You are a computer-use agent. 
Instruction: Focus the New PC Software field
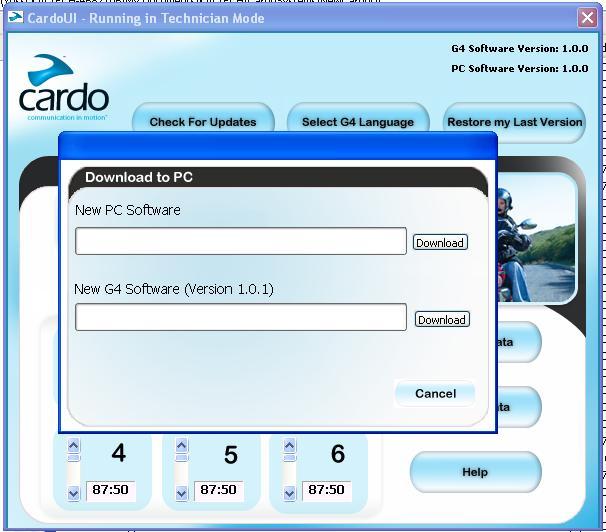tap(241, 241)
